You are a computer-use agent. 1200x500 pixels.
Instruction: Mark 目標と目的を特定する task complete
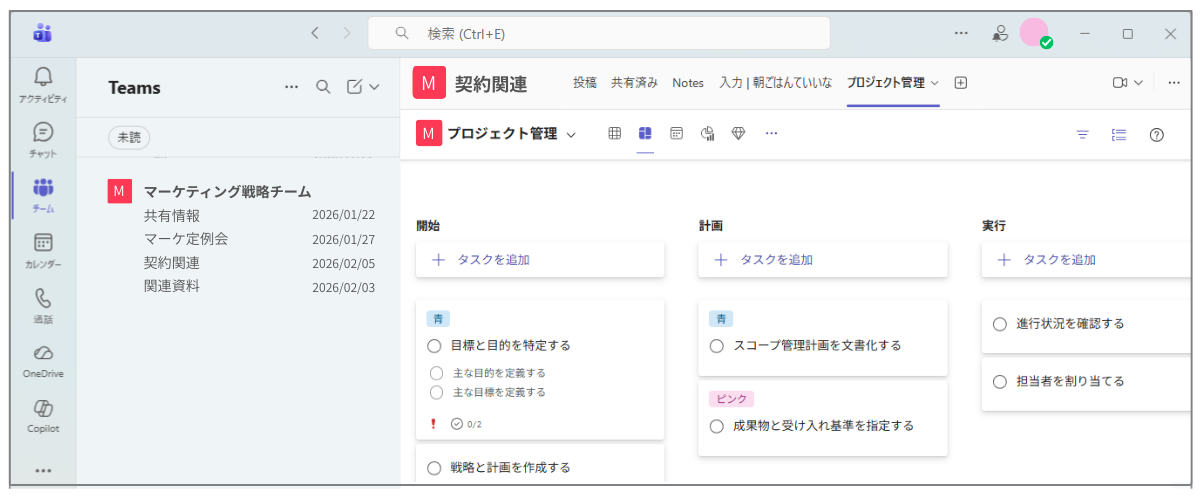[434, 346]
